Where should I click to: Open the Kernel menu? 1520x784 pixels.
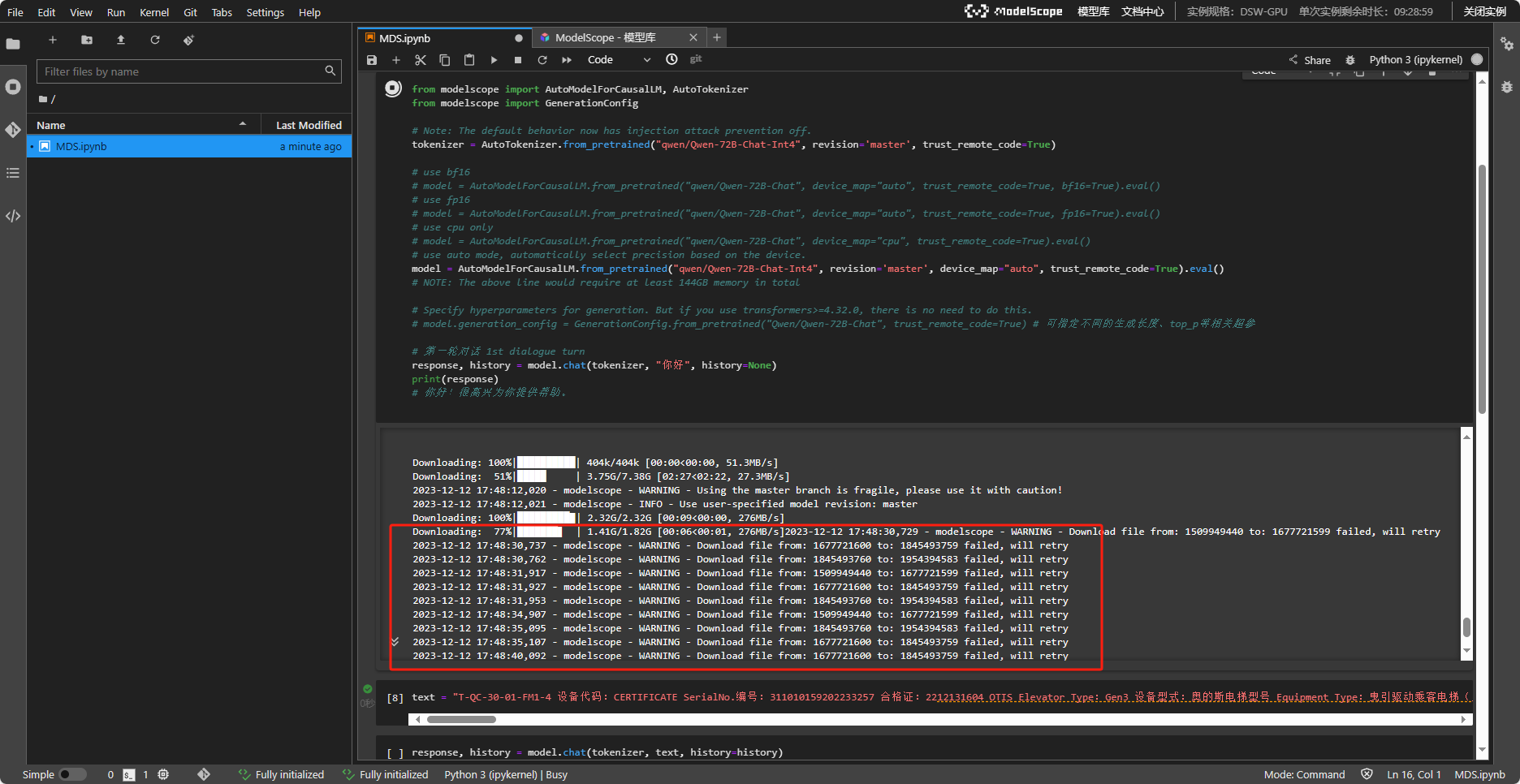154,12
